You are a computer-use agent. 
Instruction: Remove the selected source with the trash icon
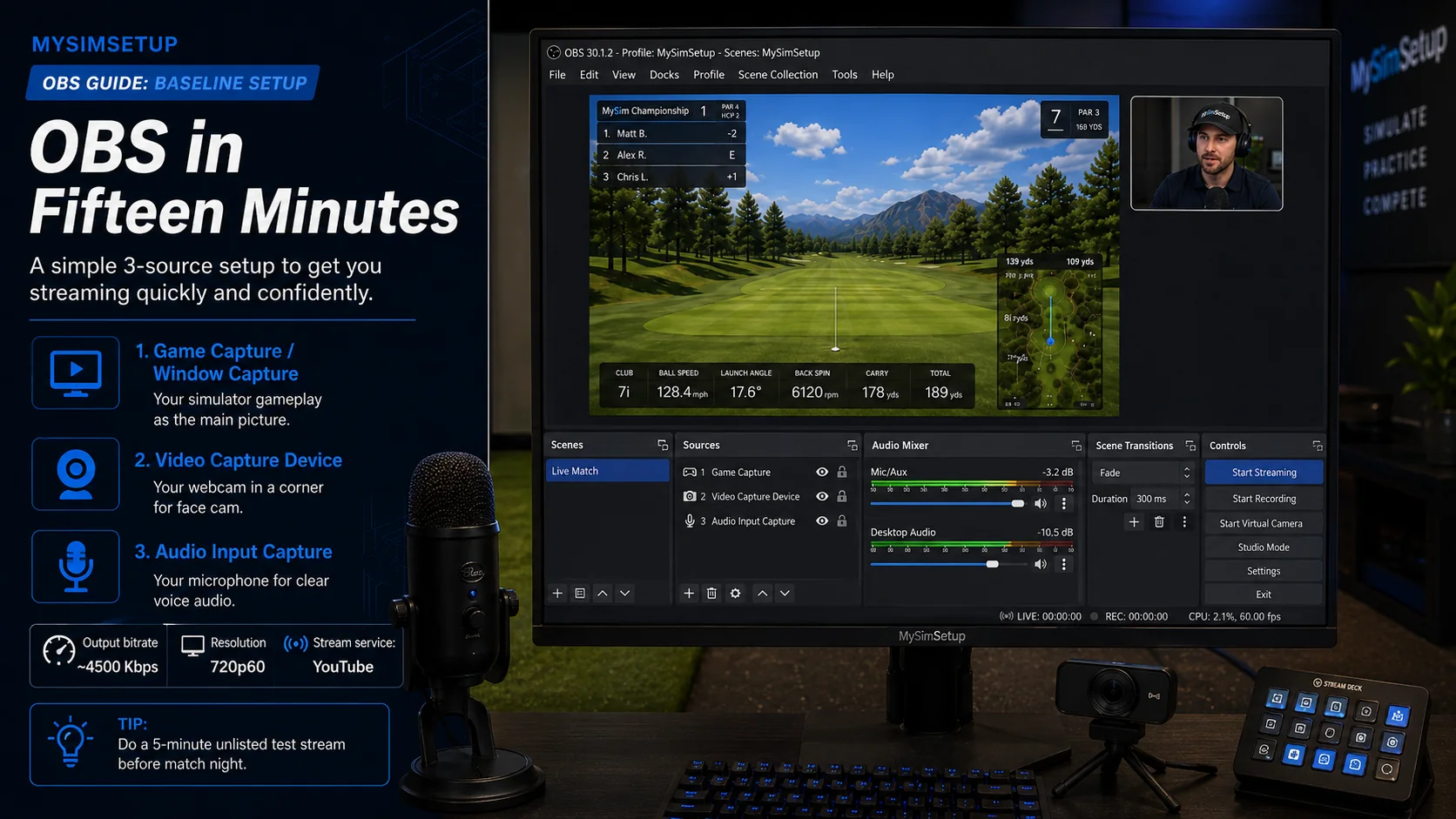click(711, 593)
